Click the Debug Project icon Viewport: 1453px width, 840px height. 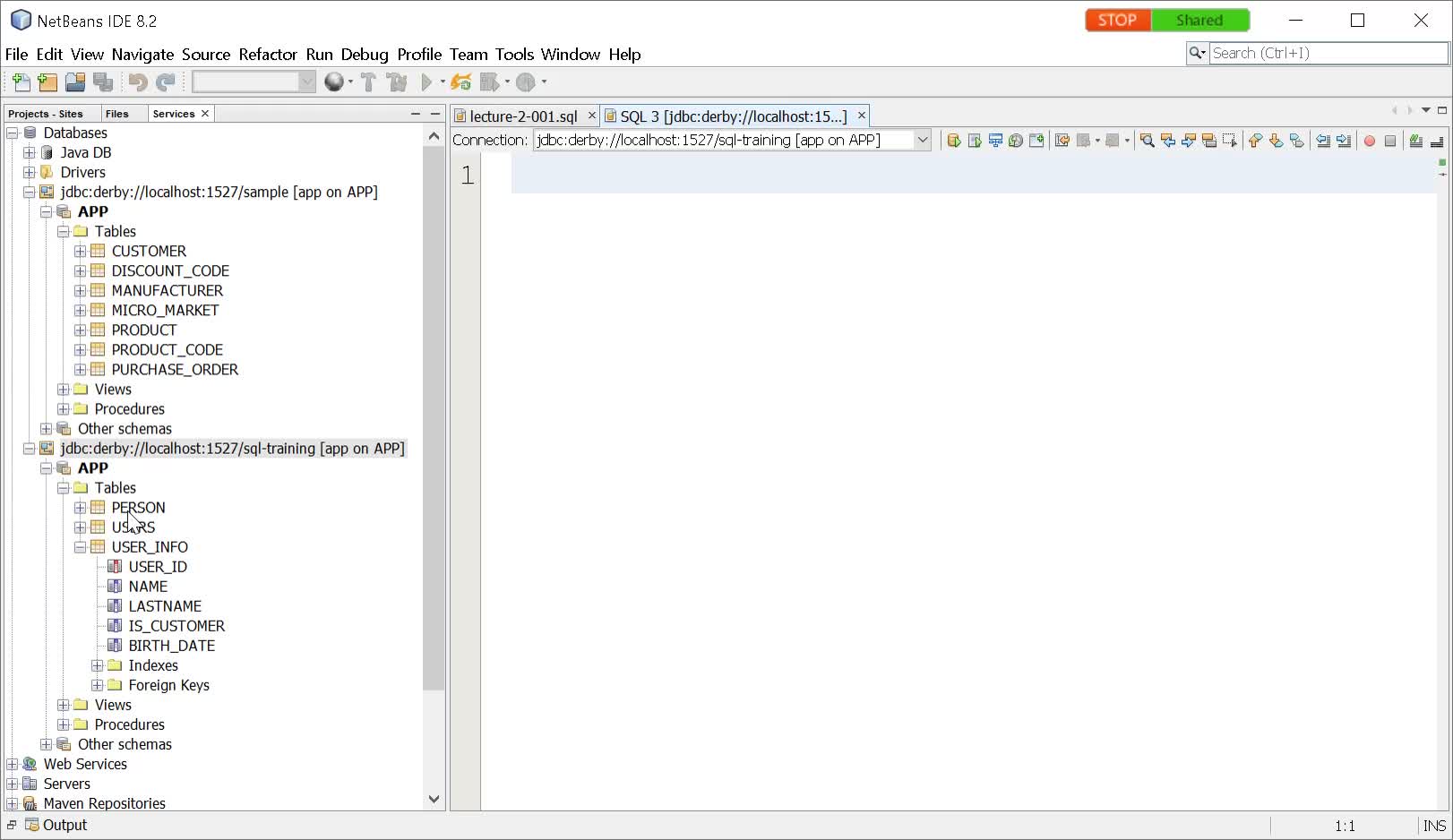[x=489, y=82]
